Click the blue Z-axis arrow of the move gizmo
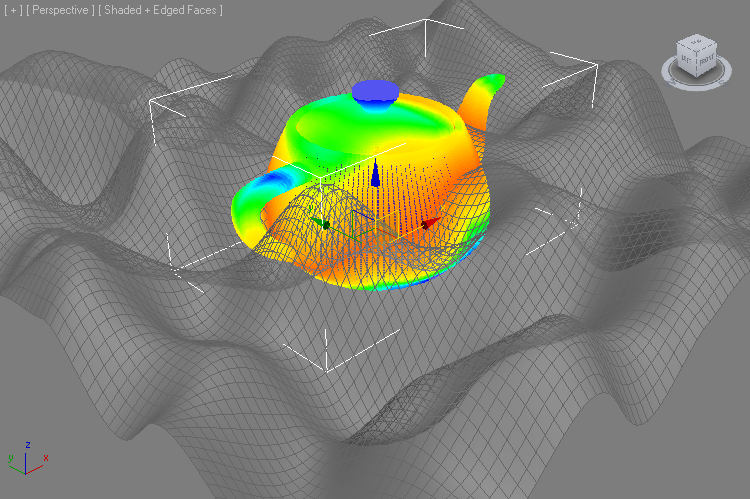 pos(375,175)
